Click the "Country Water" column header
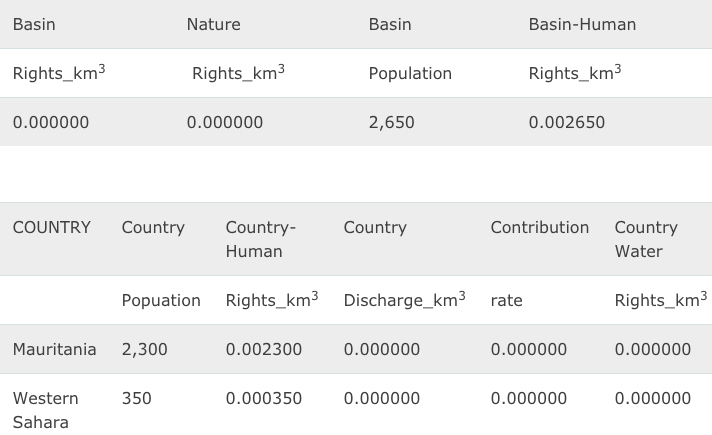The width and height of the screenshot is (712, 435). (645, 239)
